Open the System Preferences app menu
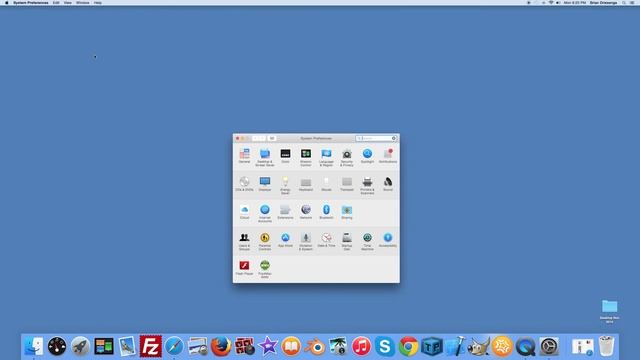 point(31,3)
